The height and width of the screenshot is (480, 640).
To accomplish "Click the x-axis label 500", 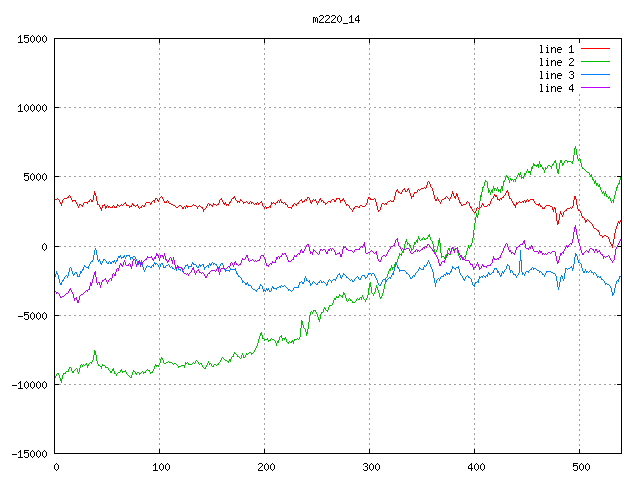I will (581, 467).
